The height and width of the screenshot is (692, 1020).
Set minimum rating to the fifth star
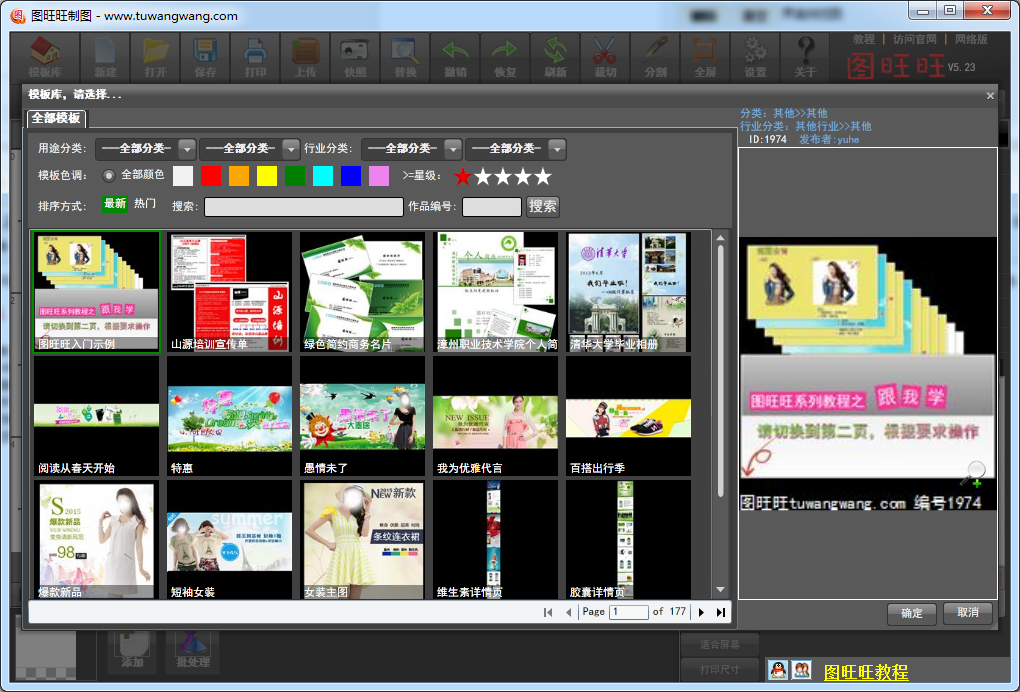543,176
